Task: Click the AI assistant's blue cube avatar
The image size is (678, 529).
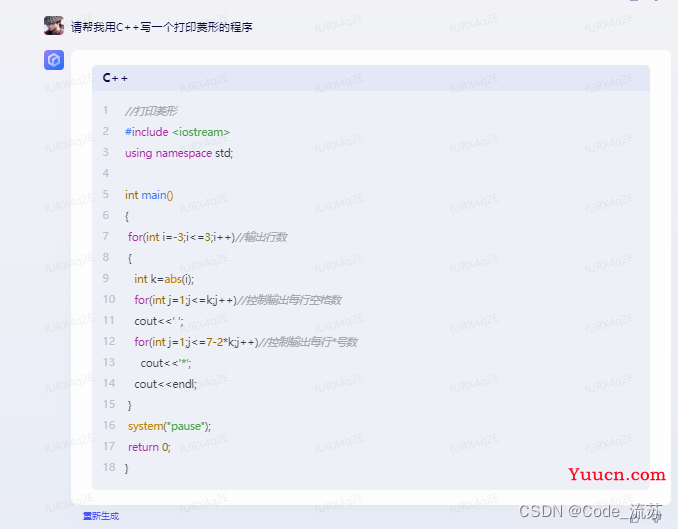Action: [x=54, y=61]
